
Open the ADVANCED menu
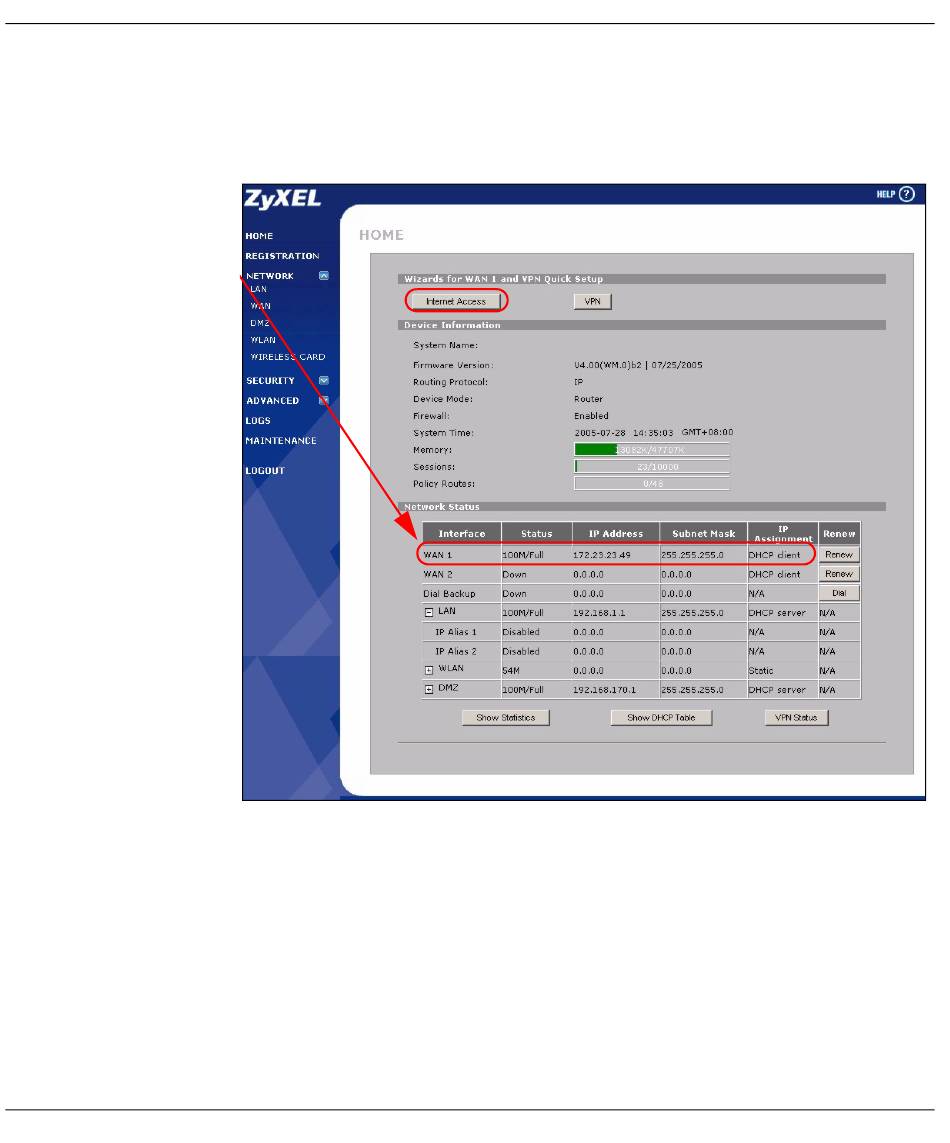(x=273, y=400)
